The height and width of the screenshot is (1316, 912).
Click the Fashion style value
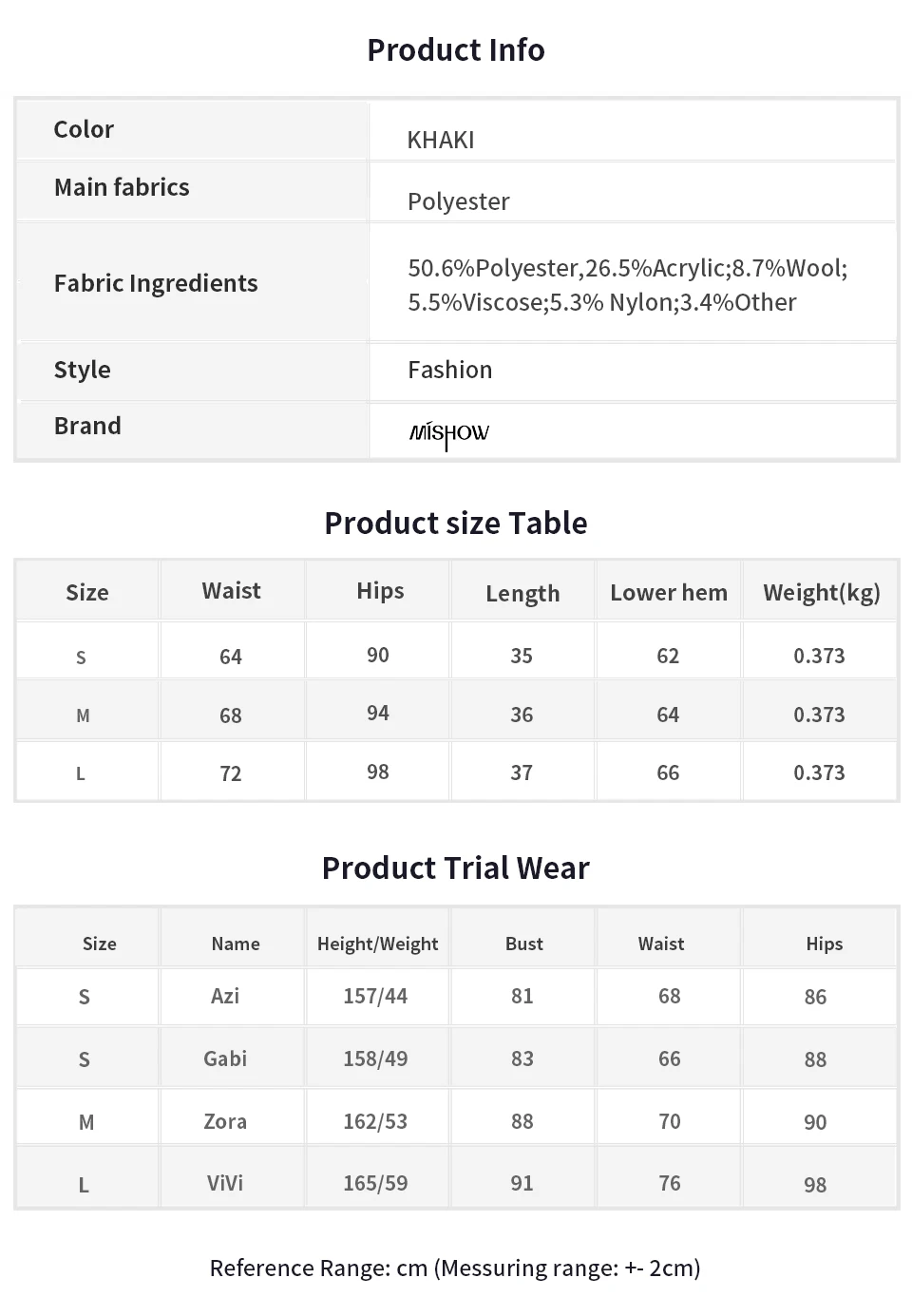point(449,370)
